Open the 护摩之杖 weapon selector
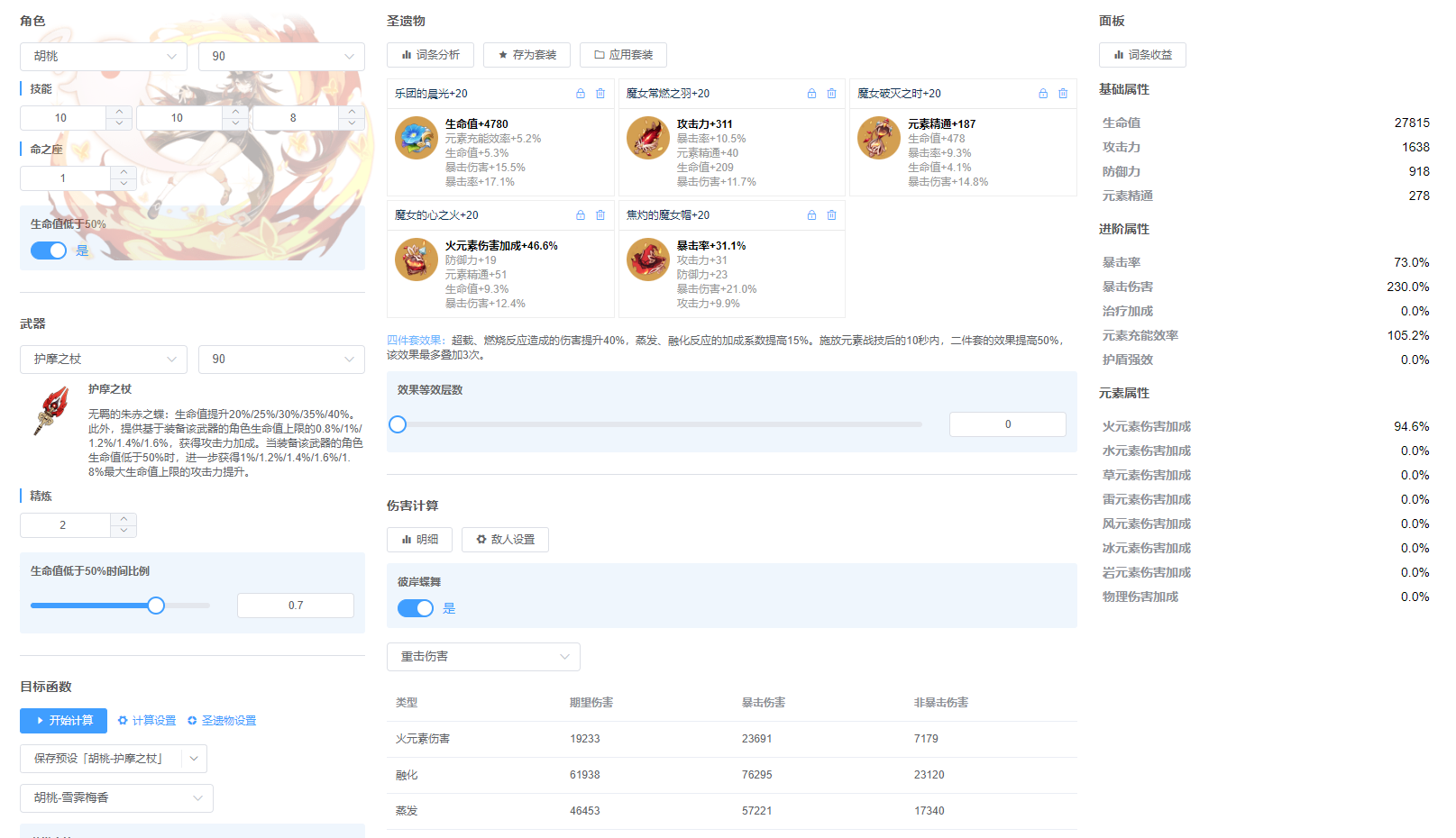 pos(103,359)
